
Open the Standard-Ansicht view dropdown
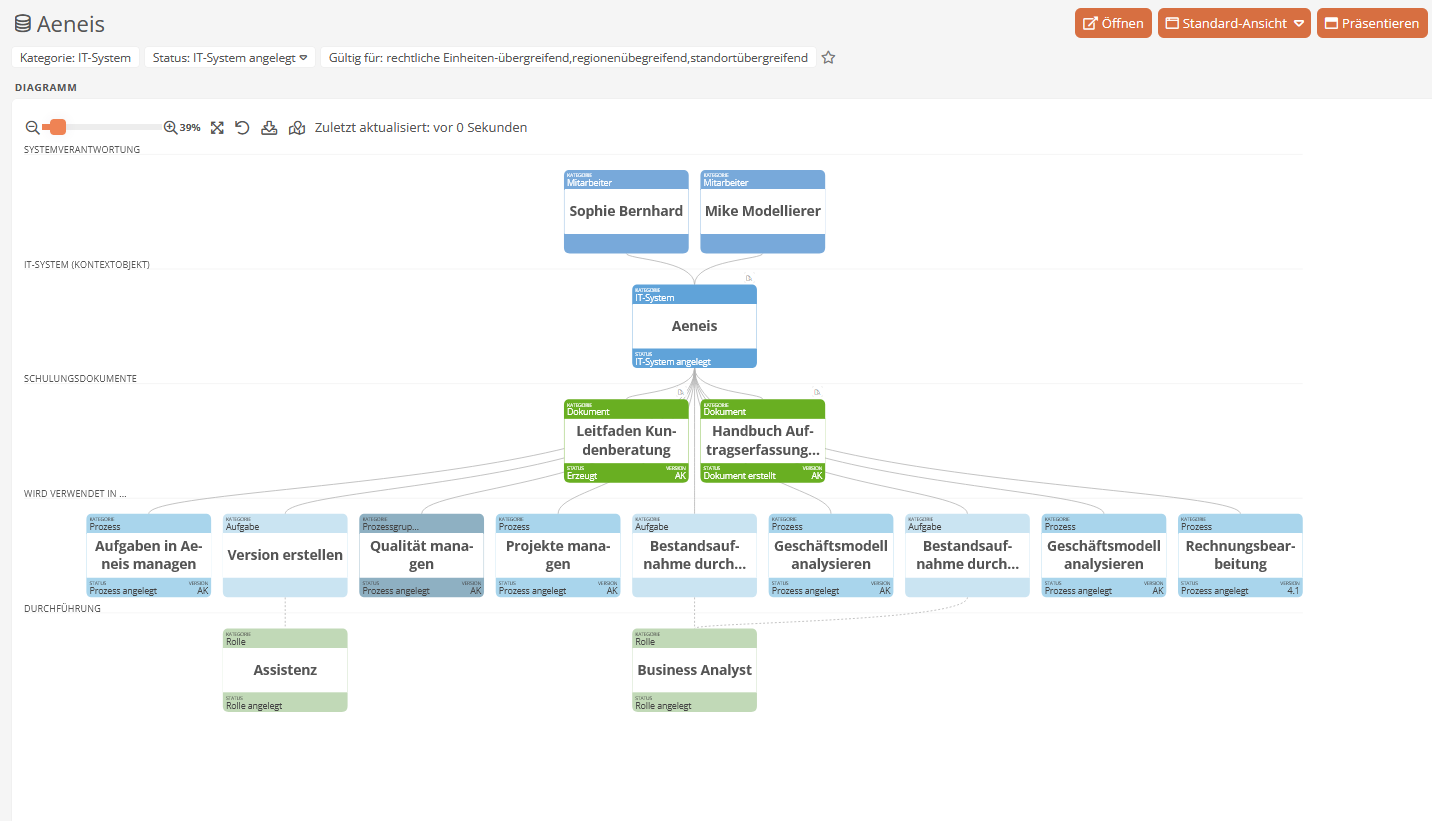(x=1234, y=23)
